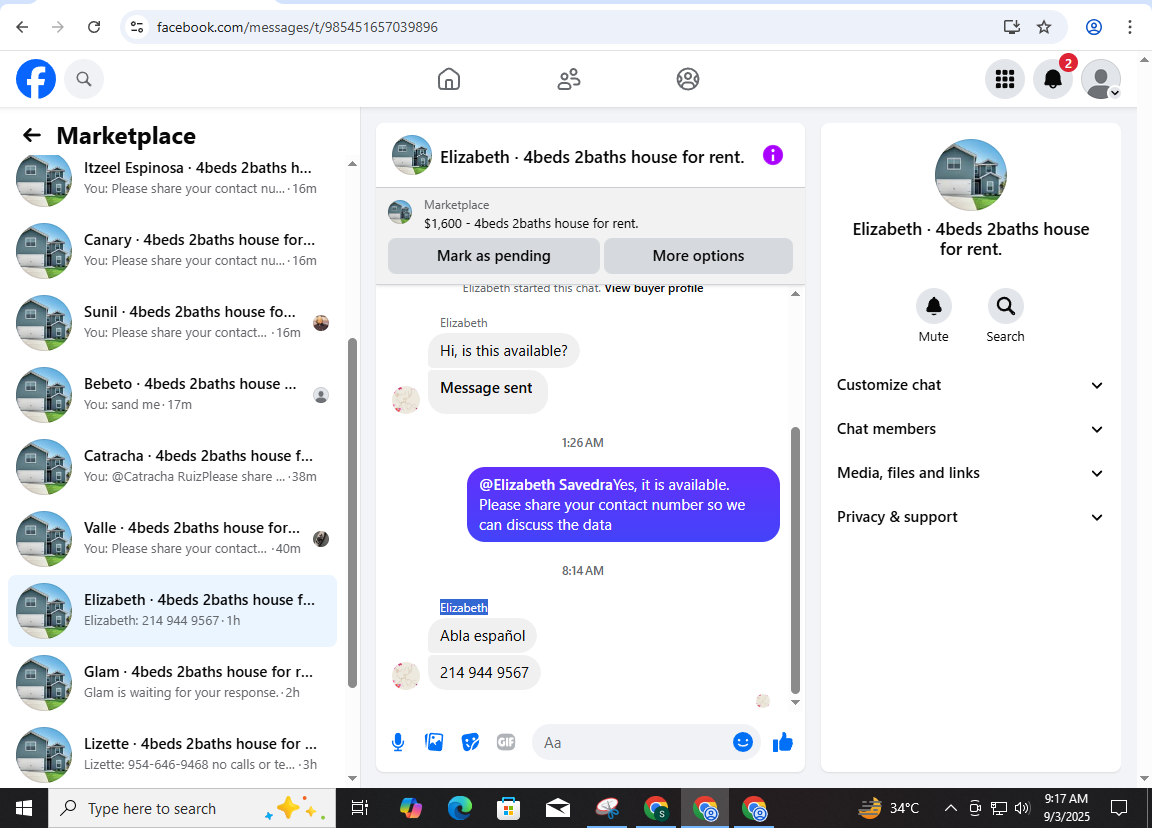The height and width of the screenshot is (828, 1152).
Task: Expand Chat members section
Action: 970,429
